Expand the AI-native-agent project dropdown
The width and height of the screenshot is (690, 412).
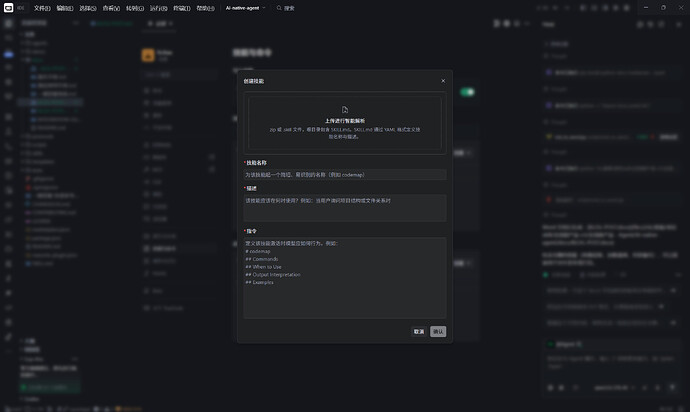tap(246, 8)
